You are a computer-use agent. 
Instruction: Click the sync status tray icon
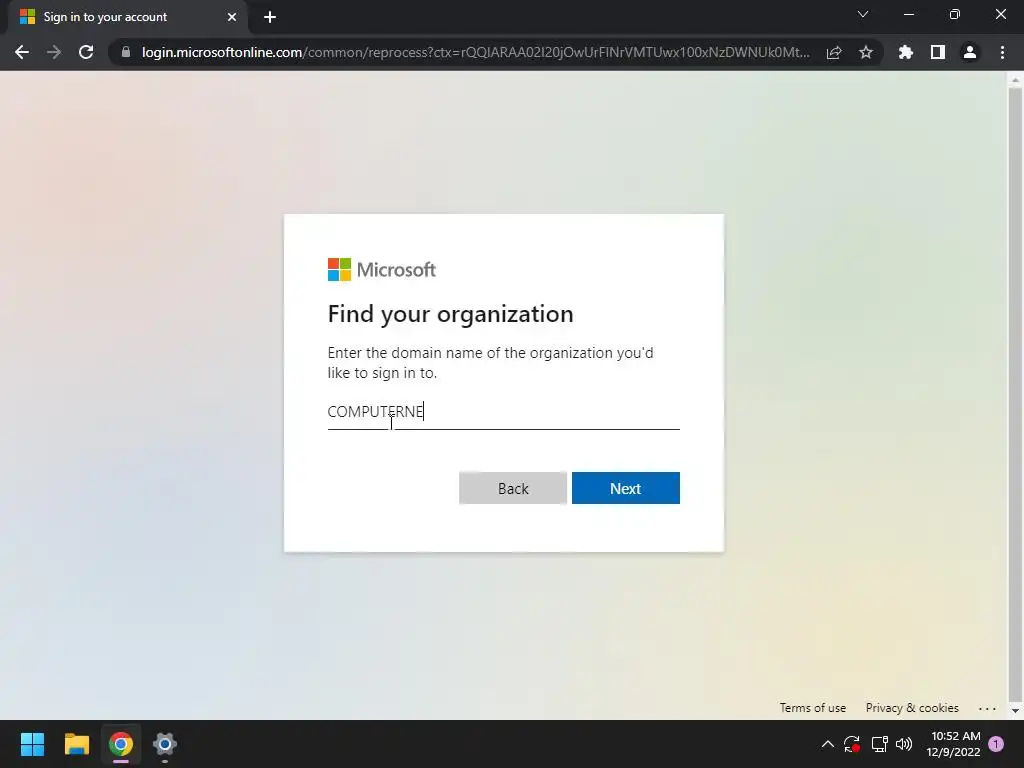(852, 744)
